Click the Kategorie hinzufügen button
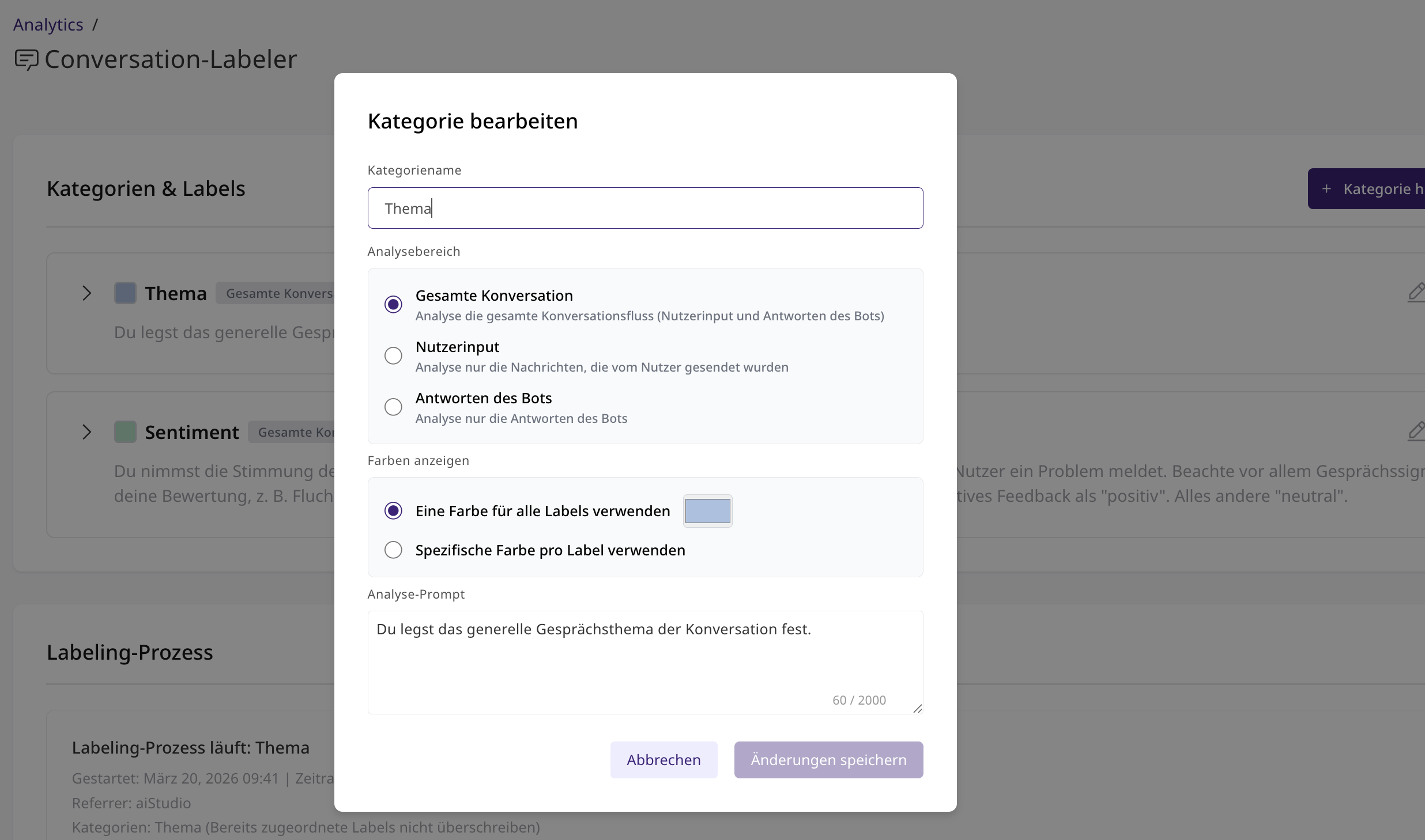 tap(1378, 188)
